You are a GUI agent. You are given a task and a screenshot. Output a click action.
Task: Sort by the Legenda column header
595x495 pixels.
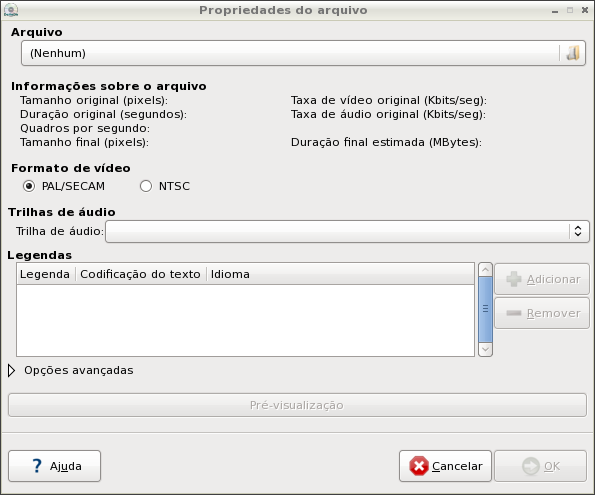[46, 274]
